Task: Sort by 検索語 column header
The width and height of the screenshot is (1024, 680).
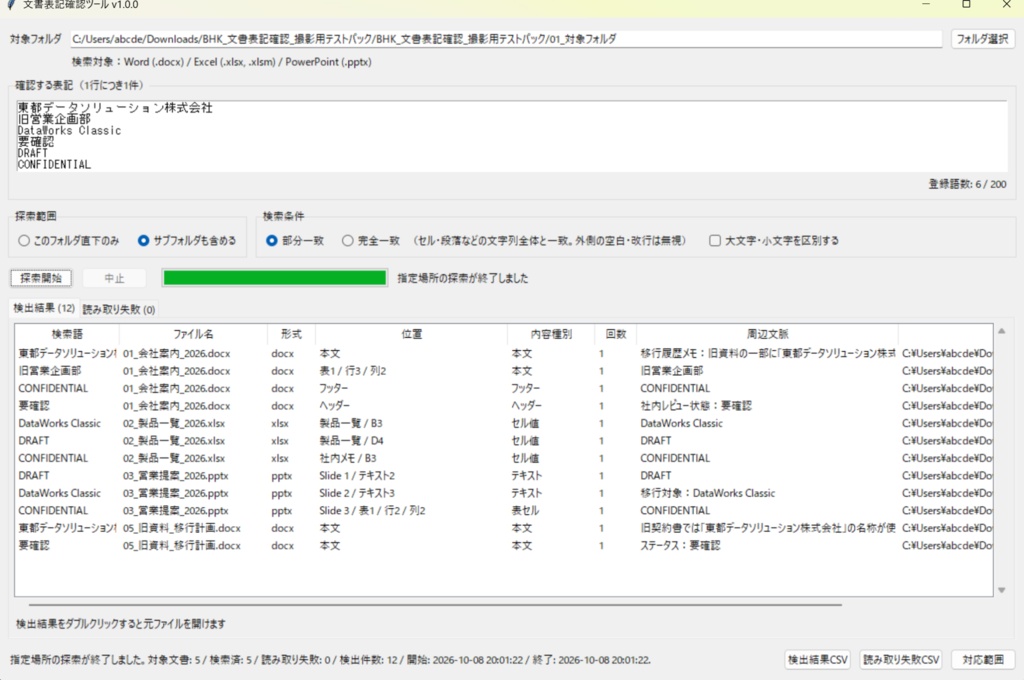Action: click(x=67, y=334)
